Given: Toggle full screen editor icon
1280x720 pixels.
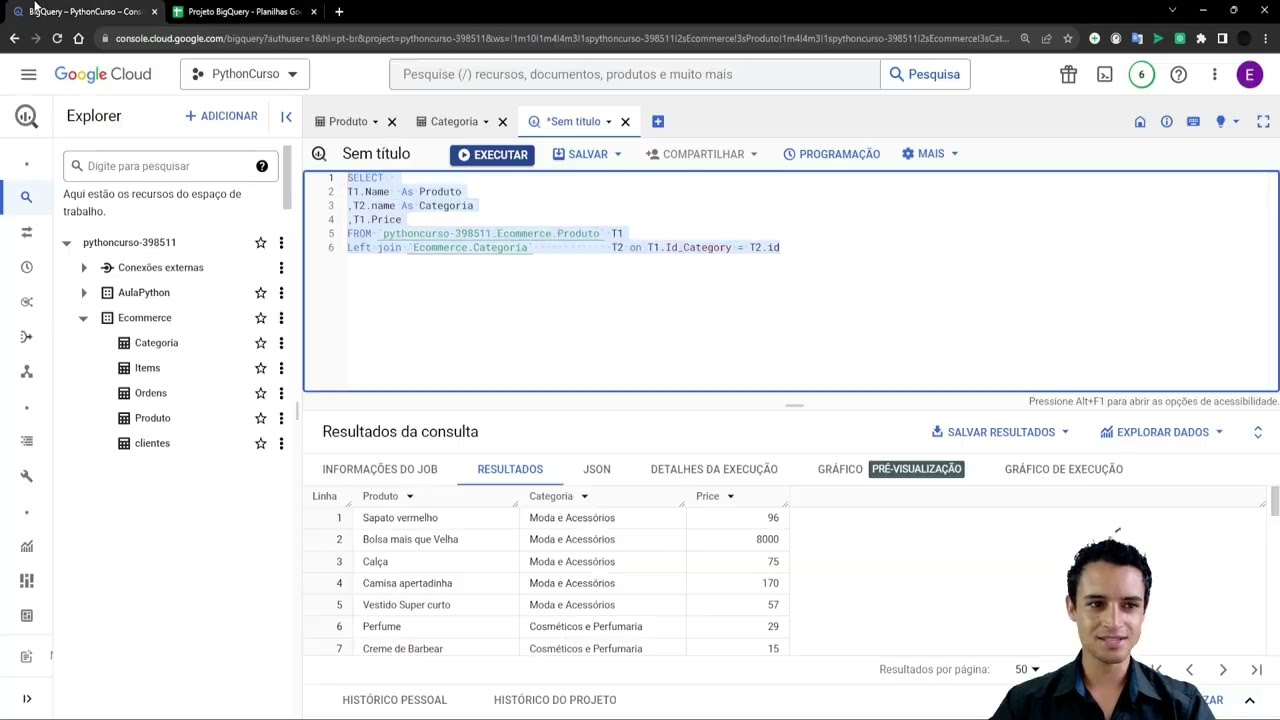Looking at the screenshot, I should 1263,121.
